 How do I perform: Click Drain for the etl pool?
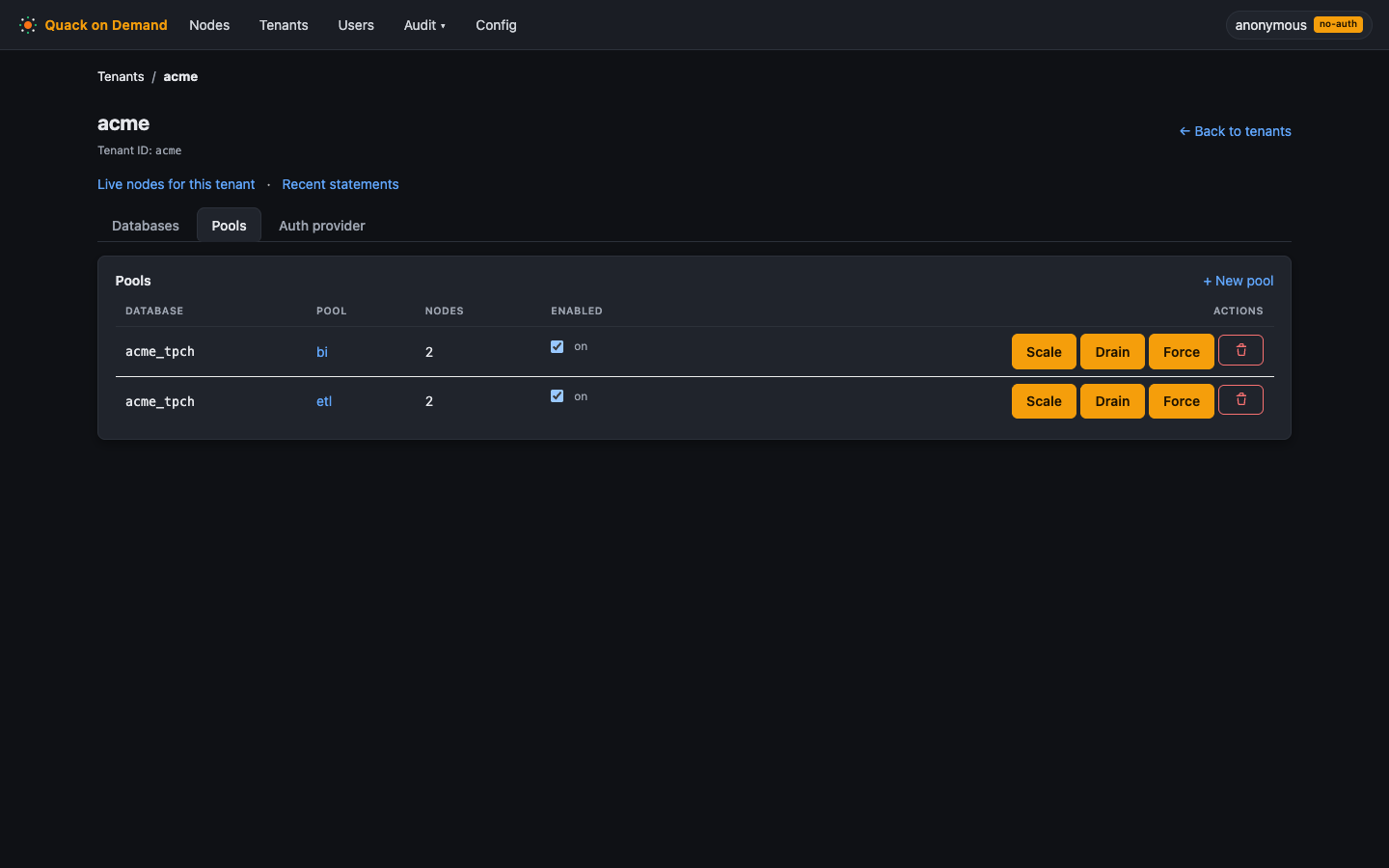[x=1112, y=401]
